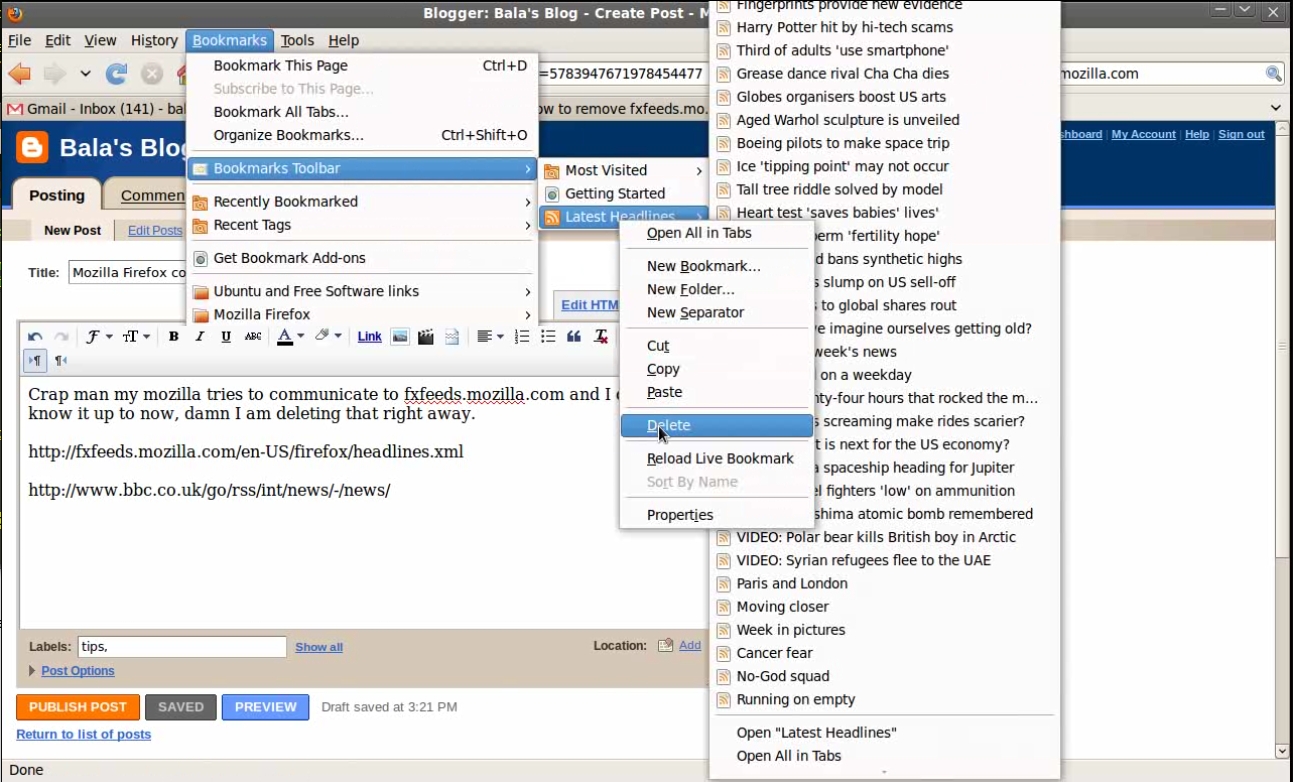Click Show all labels link
1293x782 pixels.
click(x=319, y=647)
